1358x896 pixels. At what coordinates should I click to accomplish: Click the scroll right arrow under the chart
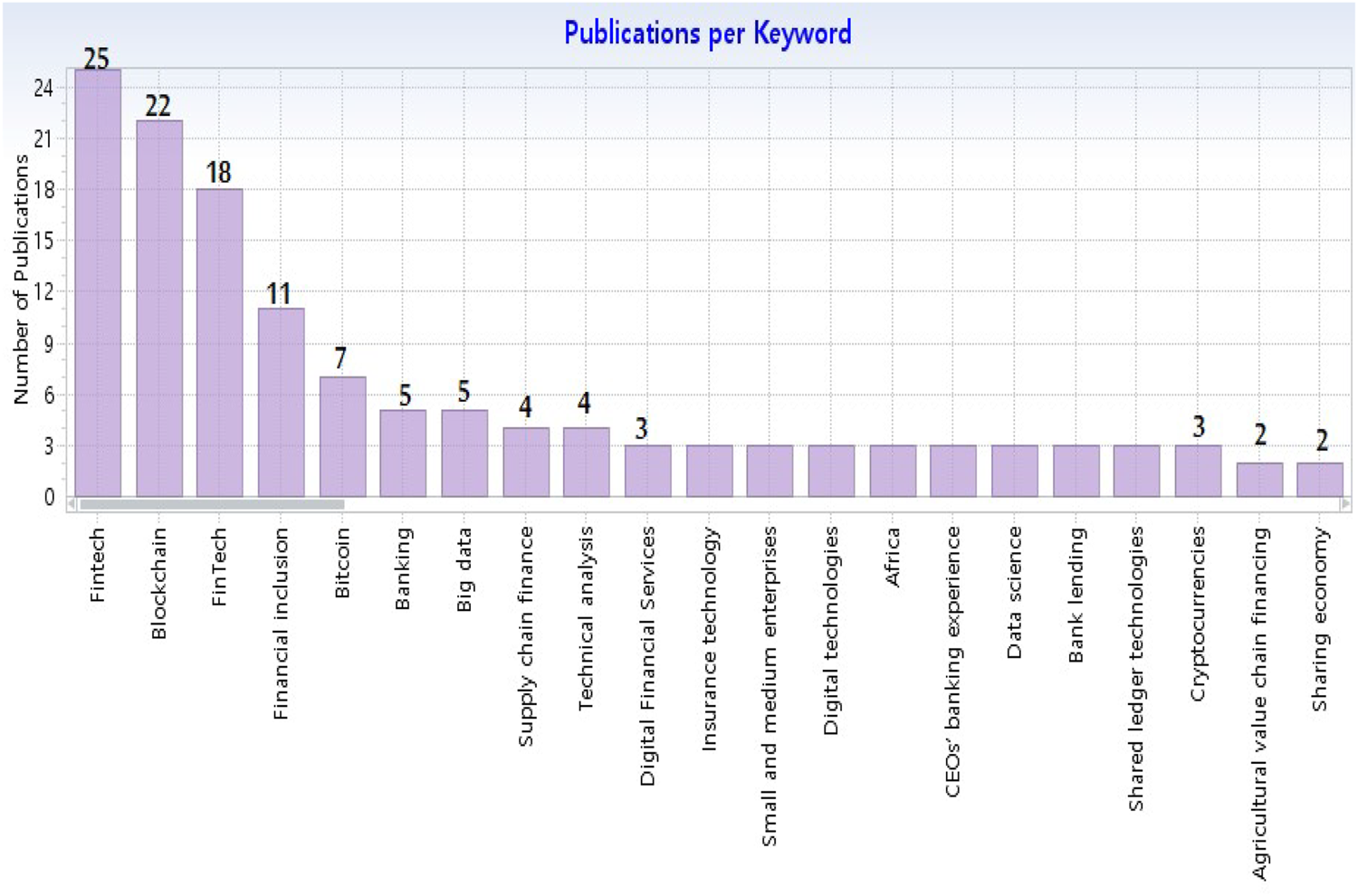pos(1345,504)
